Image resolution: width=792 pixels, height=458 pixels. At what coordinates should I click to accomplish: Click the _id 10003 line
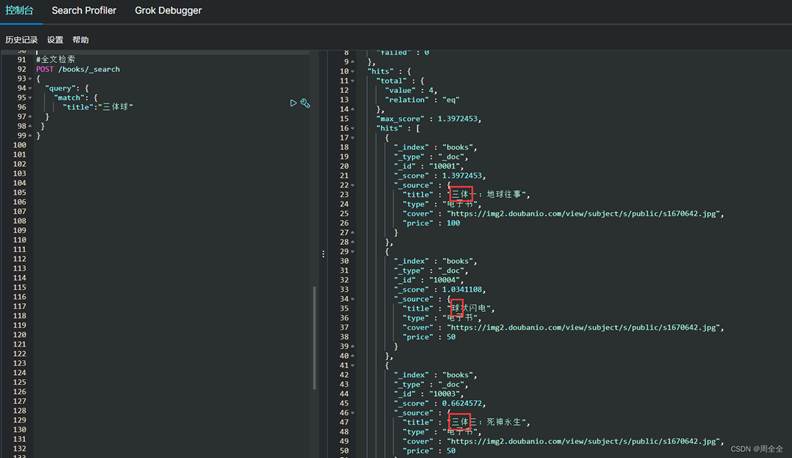(428, 394)
